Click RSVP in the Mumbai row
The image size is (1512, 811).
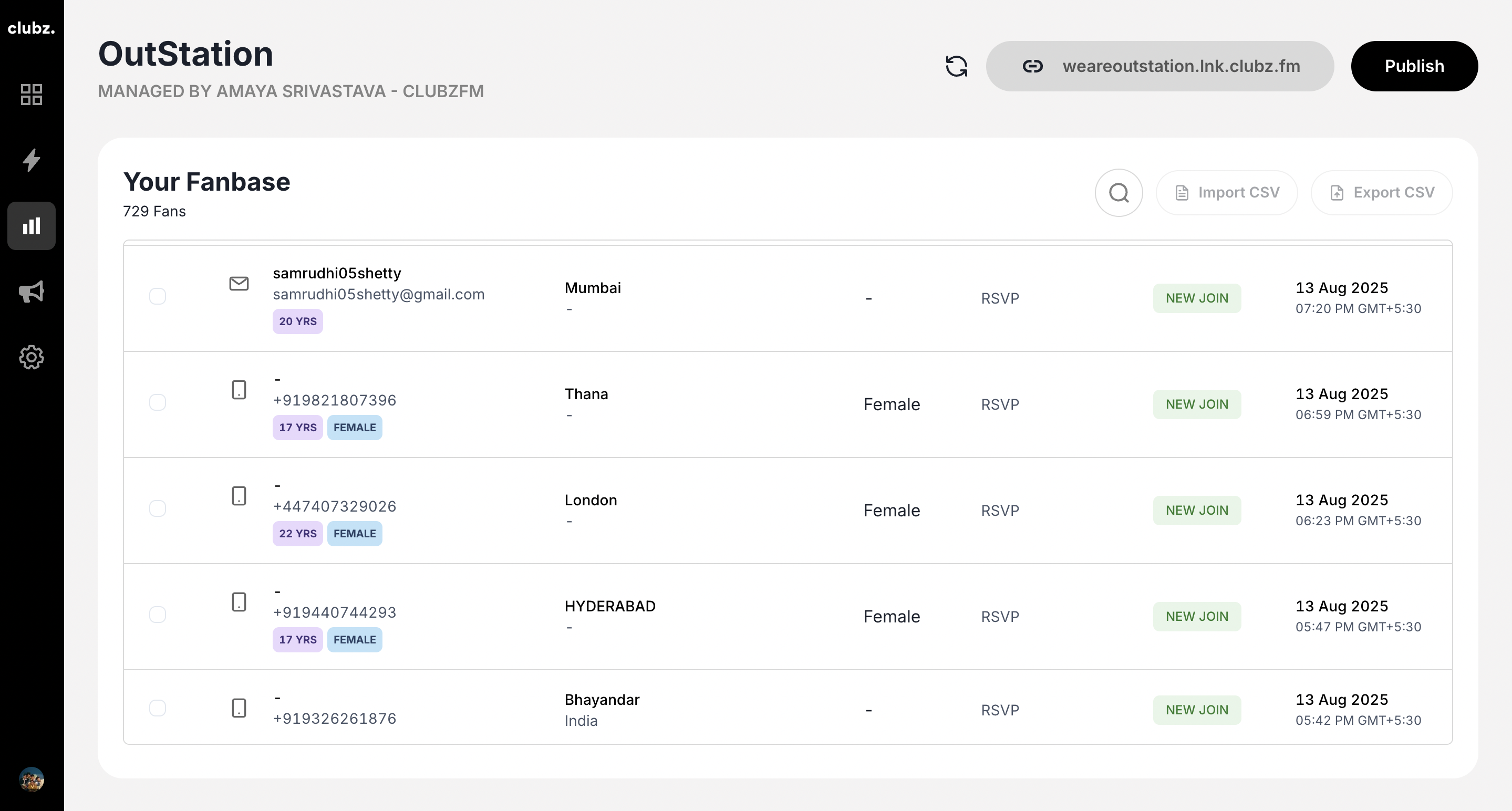pyautogui.click(x=1000, y=299)
